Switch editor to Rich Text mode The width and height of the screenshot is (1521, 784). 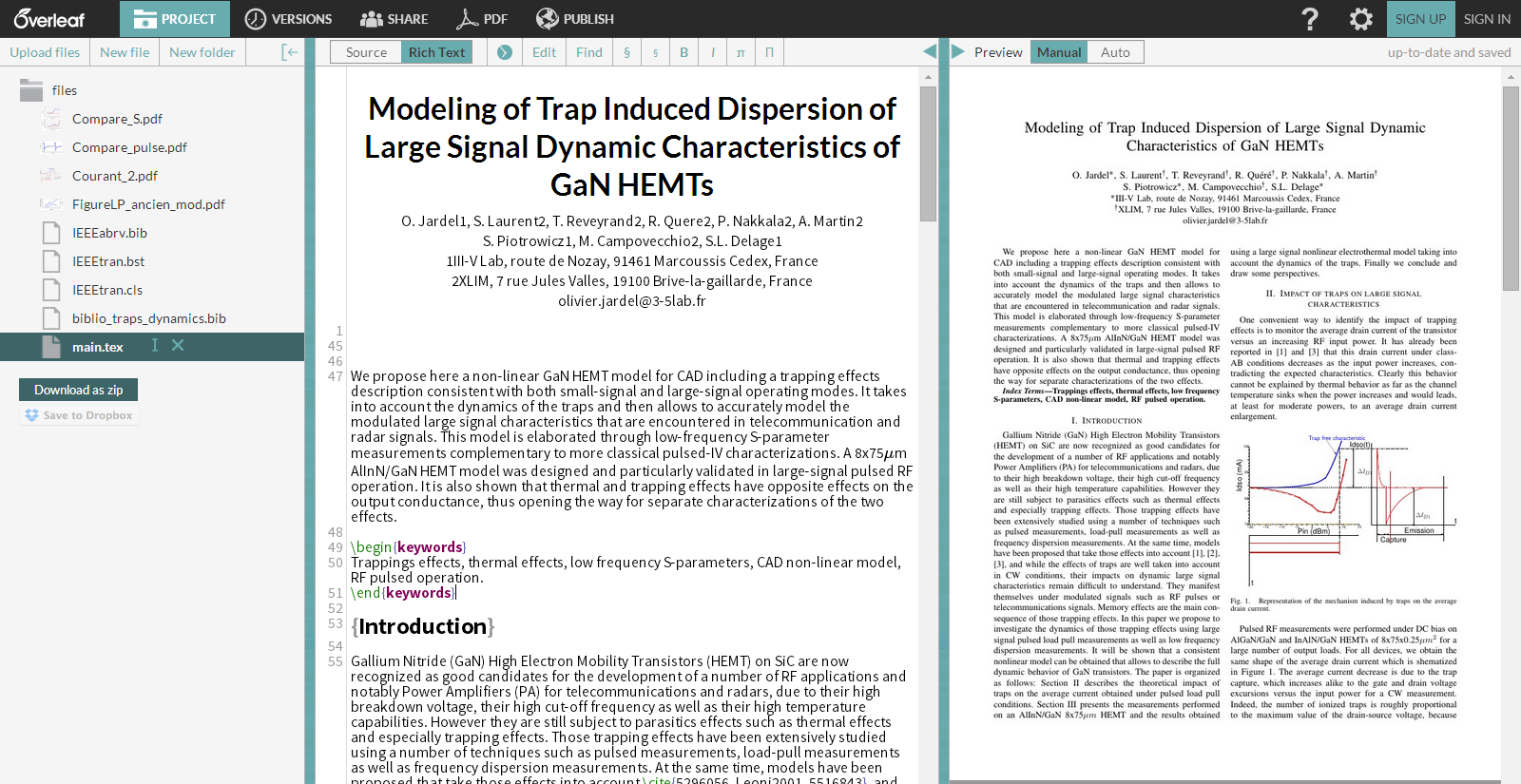pos(436,52)
